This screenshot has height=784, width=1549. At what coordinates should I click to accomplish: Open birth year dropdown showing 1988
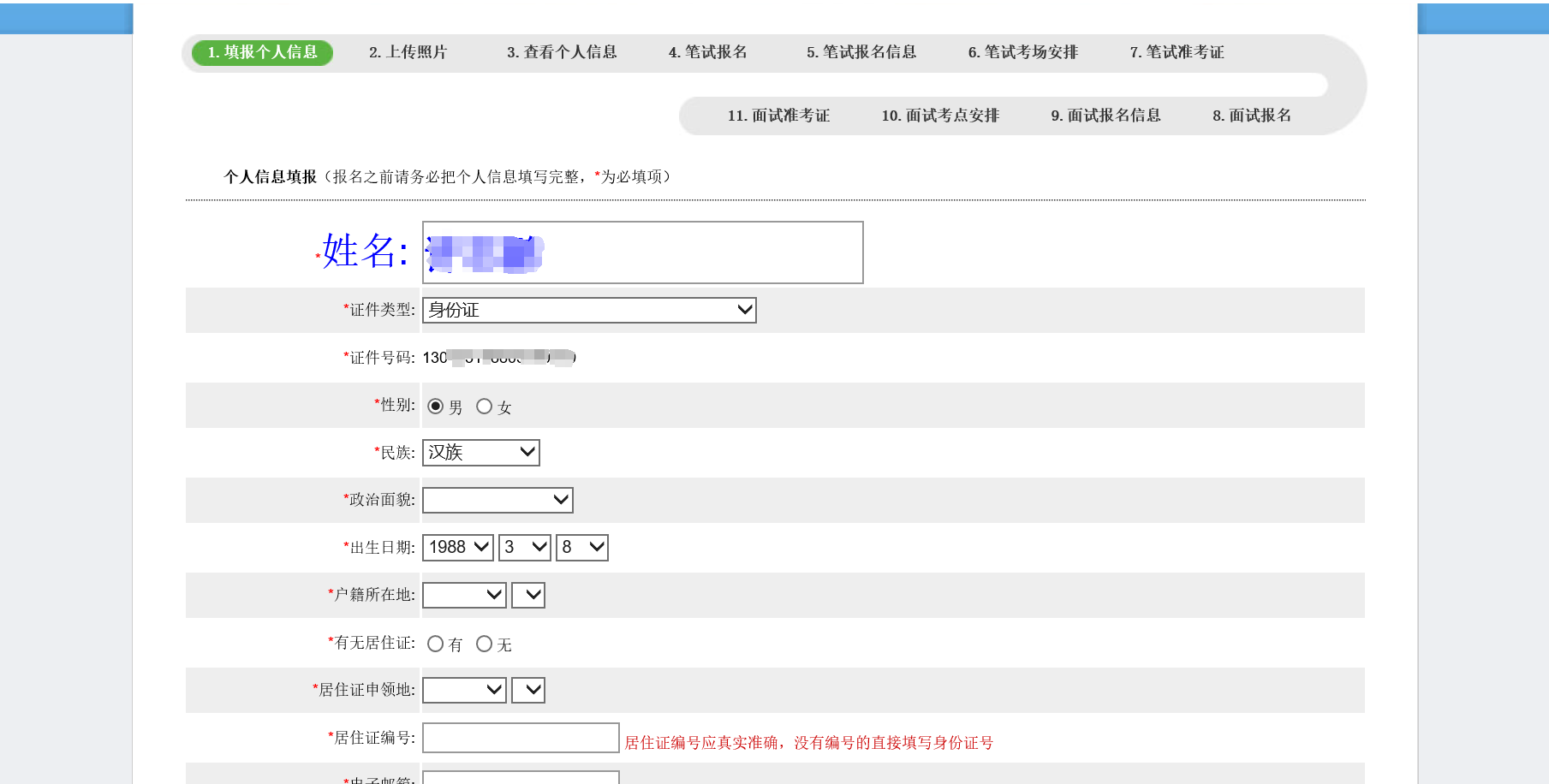click(458, 547)
